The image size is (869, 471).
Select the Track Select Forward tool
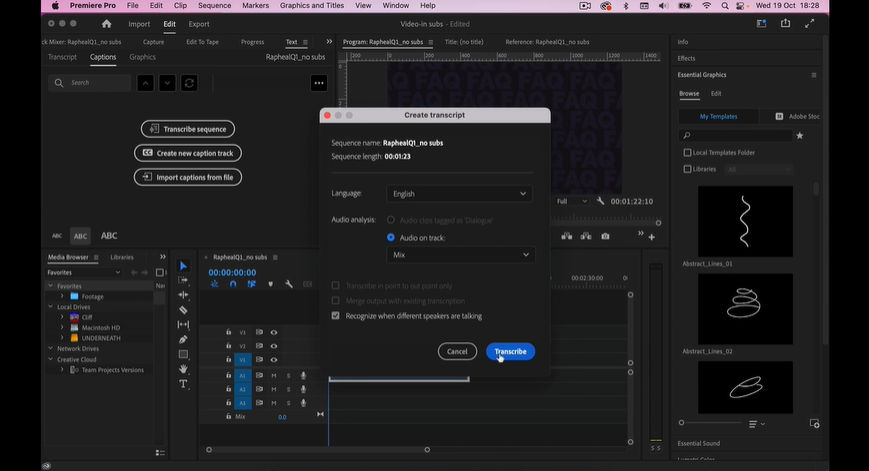tap(183, 280)
